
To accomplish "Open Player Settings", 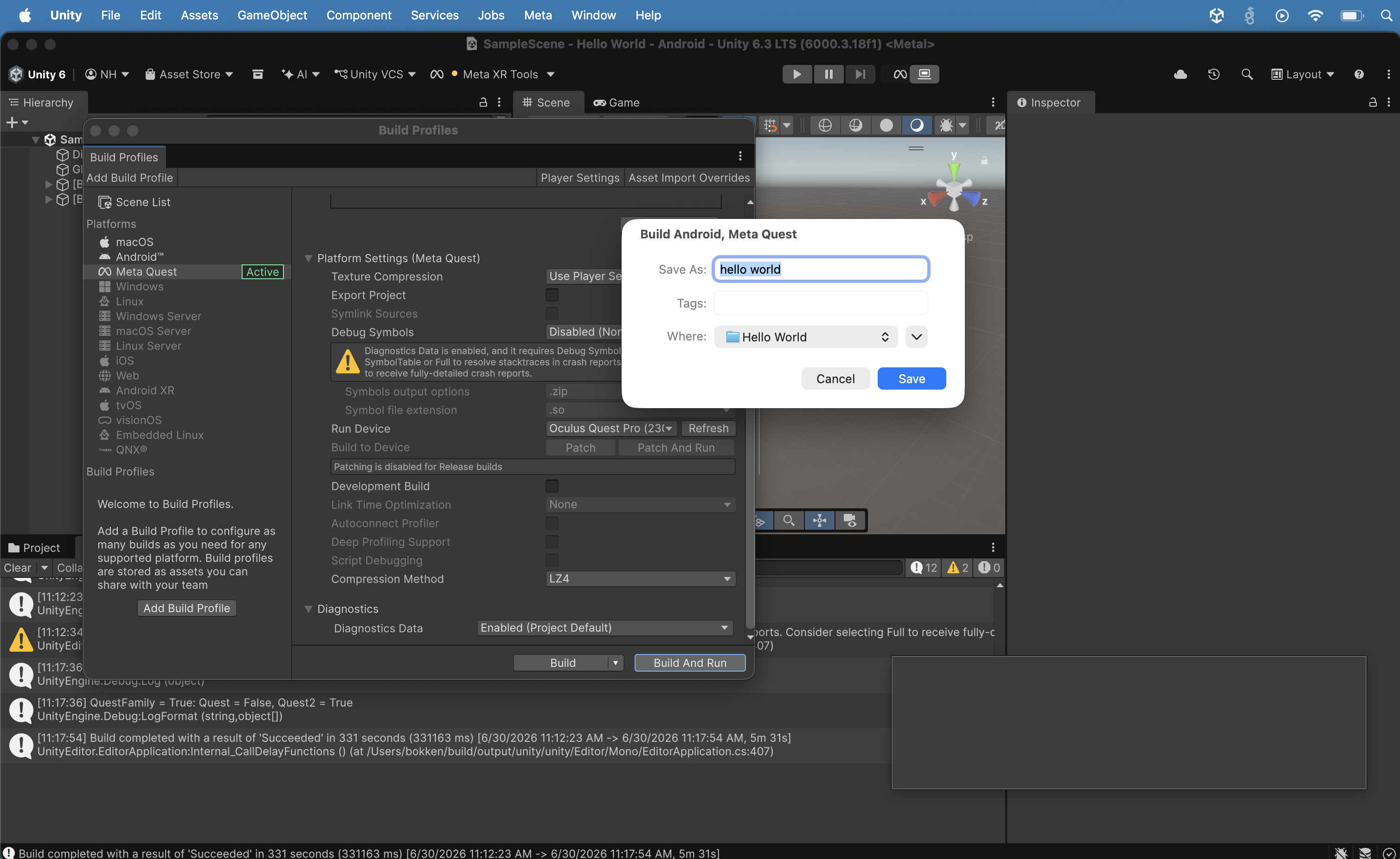I will [x=579, y=178].
